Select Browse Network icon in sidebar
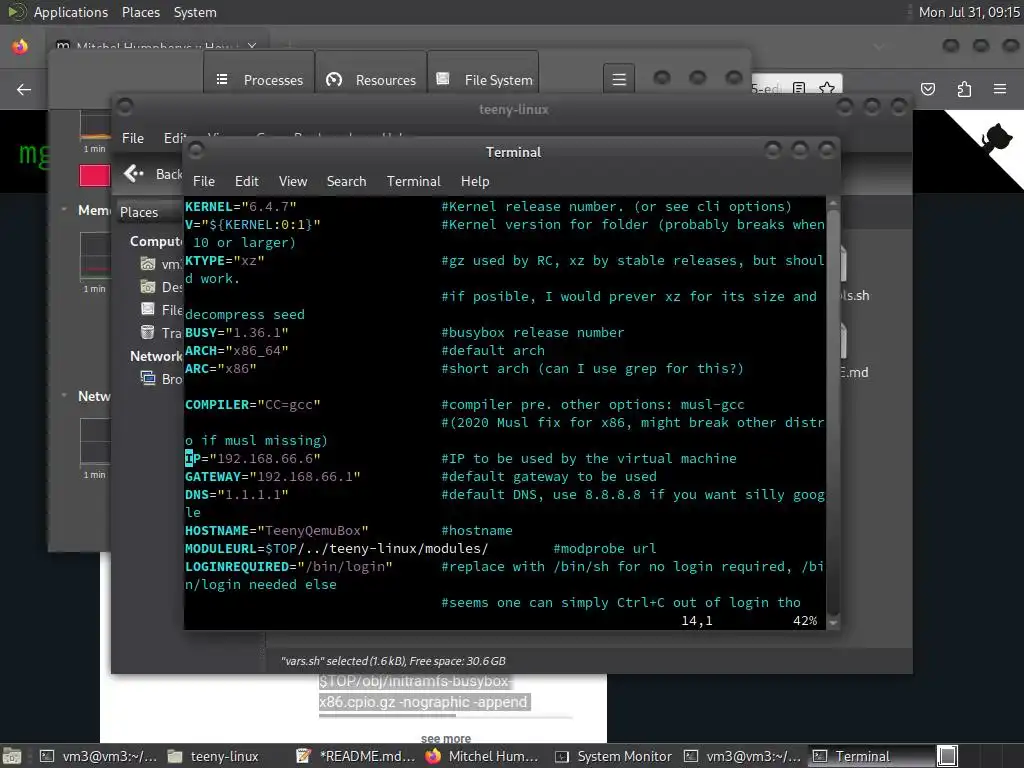 (148, 378)
